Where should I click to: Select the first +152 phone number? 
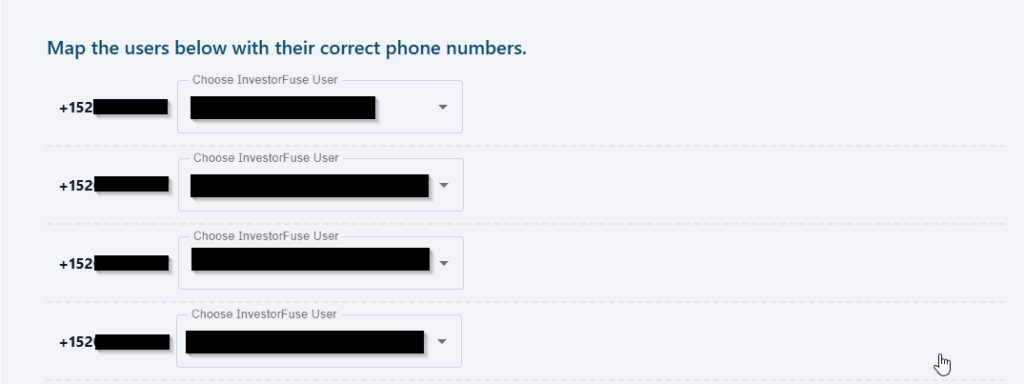click(114, 108)
